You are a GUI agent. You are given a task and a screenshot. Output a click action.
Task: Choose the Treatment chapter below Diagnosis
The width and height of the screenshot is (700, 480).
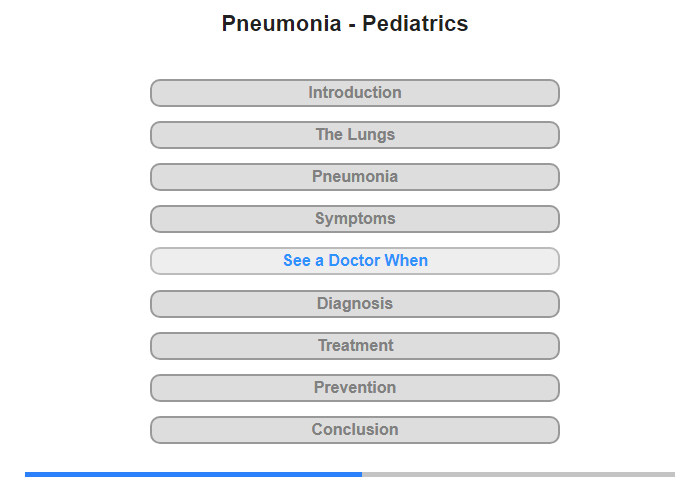click(x=355, y=346)
